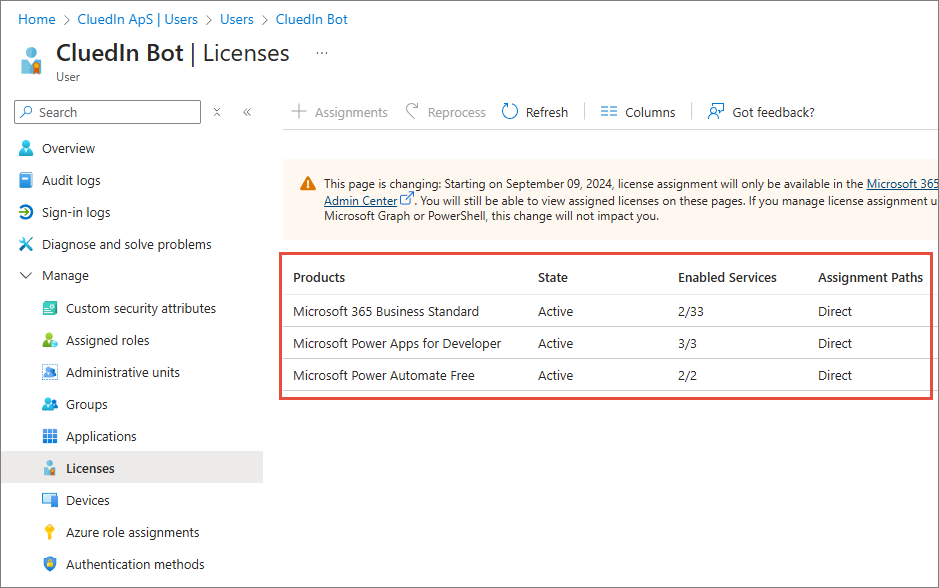Image resolution: width=939 pixels, height=588 pixels.
Task: Click the Reprocess icon
Action: coord(411,111)
